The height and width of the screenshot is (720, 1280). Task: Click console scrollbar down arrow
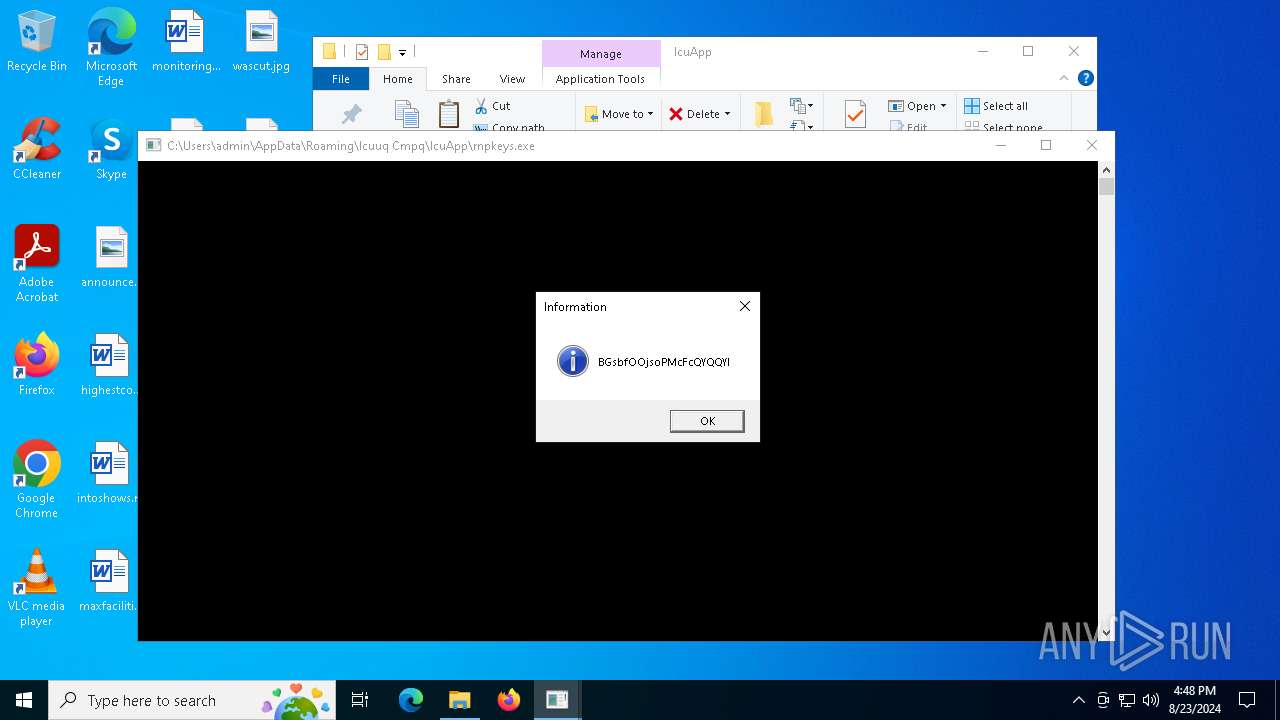pos(1106,633)
